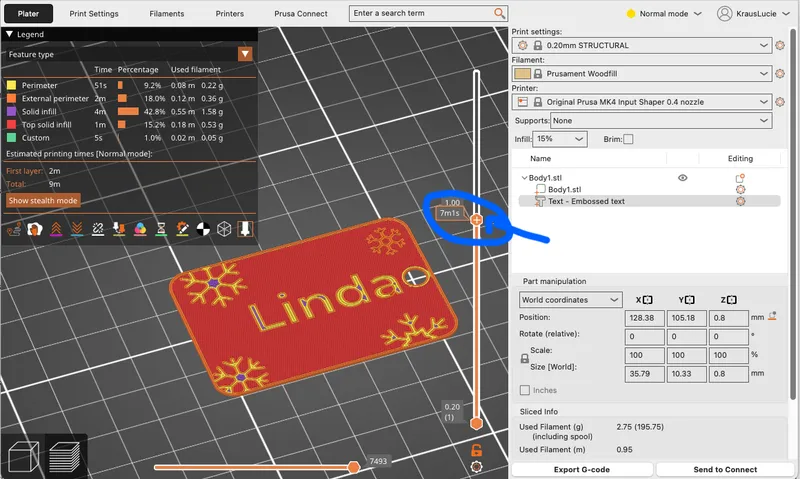Collapse the Body1.stl tree node

click(523, 178)
